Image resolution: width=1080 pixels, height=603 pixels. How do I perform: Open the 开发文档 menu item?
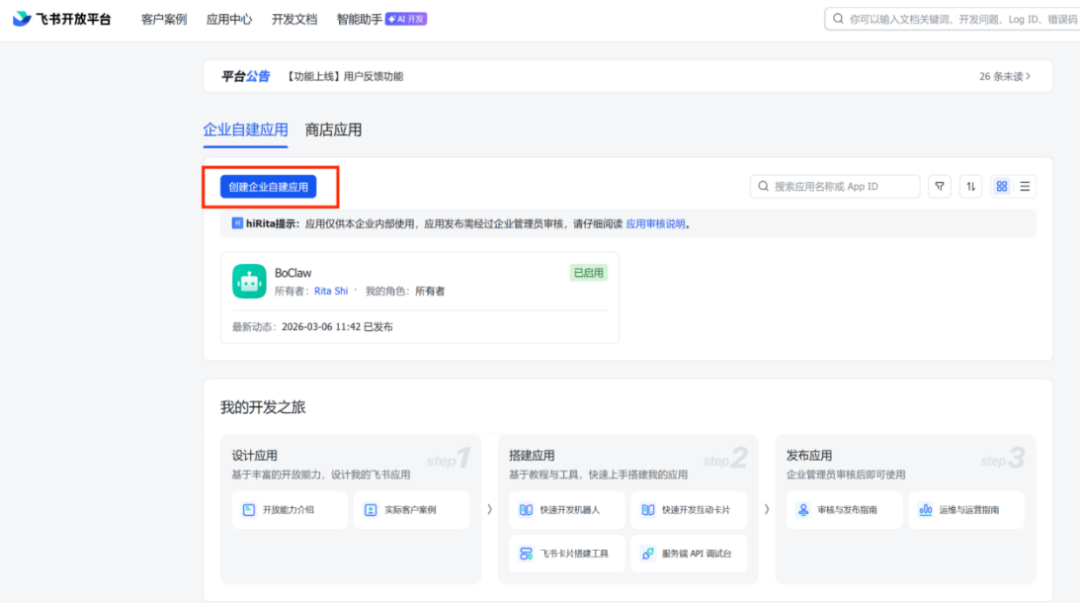pyautogui.click(x=294, y=19)
